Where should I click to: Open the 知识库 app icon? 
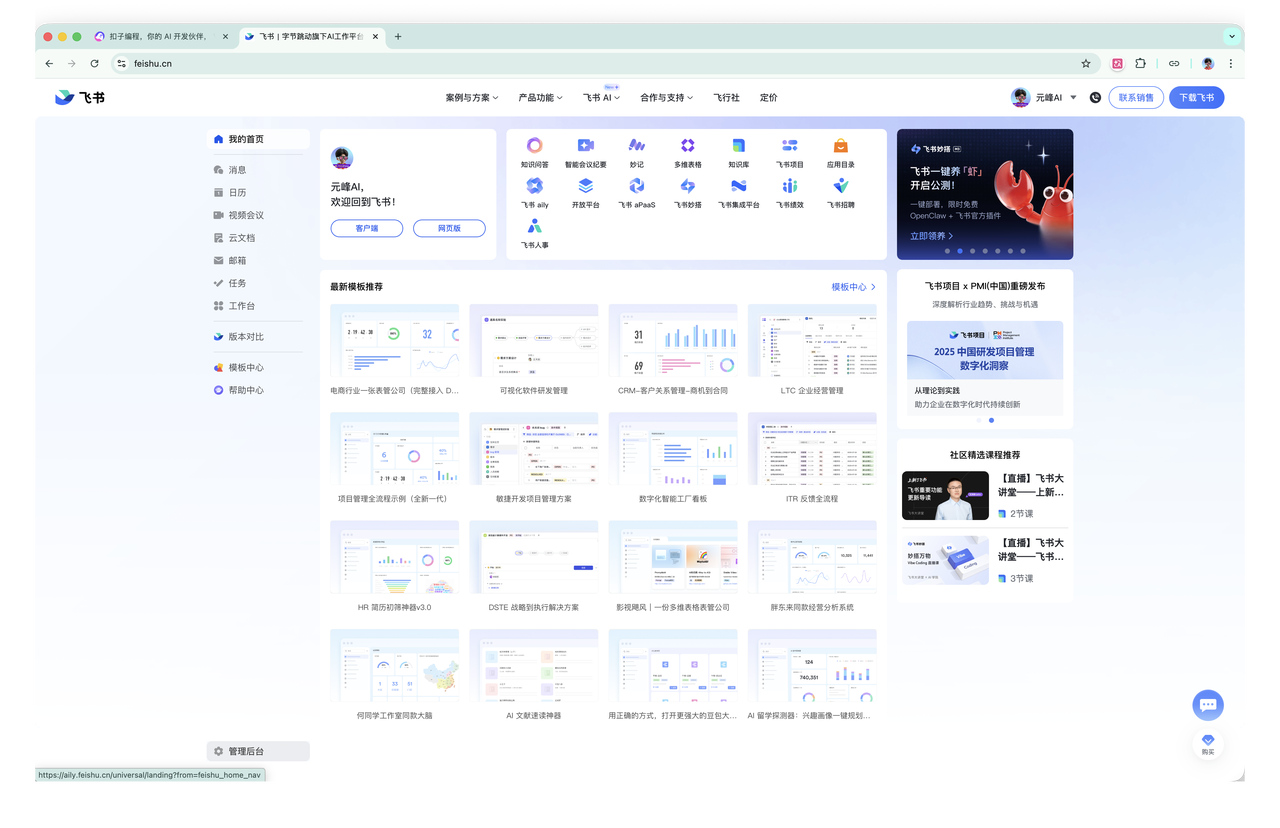(x=738, y=146)
